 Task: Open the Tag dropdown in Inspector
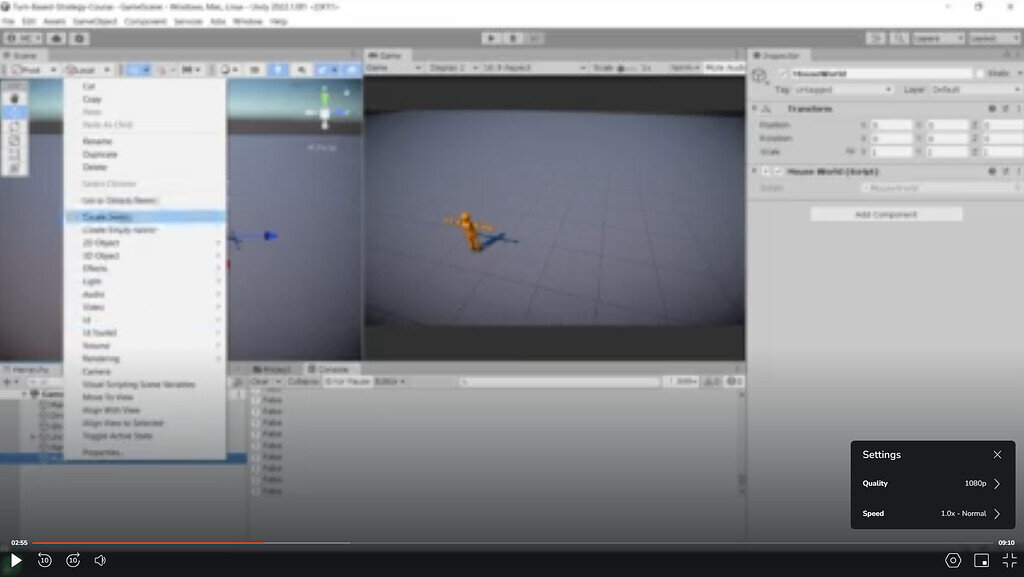pyautogui.click(x=842, y=90)
